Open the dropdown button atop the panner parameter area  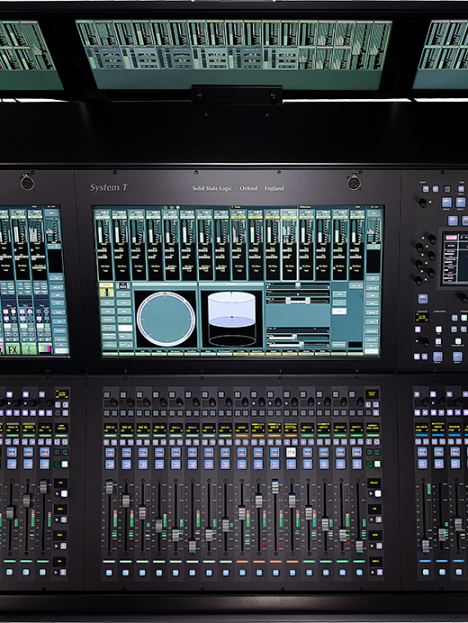coord(355,286)
